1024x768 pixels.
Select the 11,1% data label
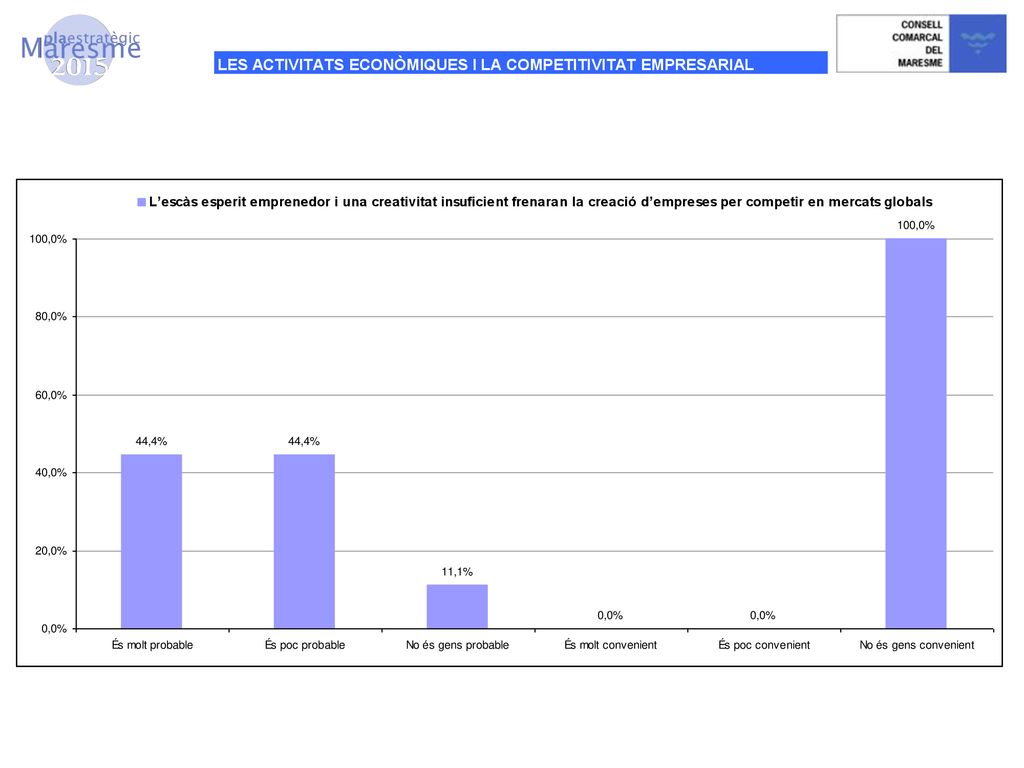pyautogui.click(x=457, y=572)
